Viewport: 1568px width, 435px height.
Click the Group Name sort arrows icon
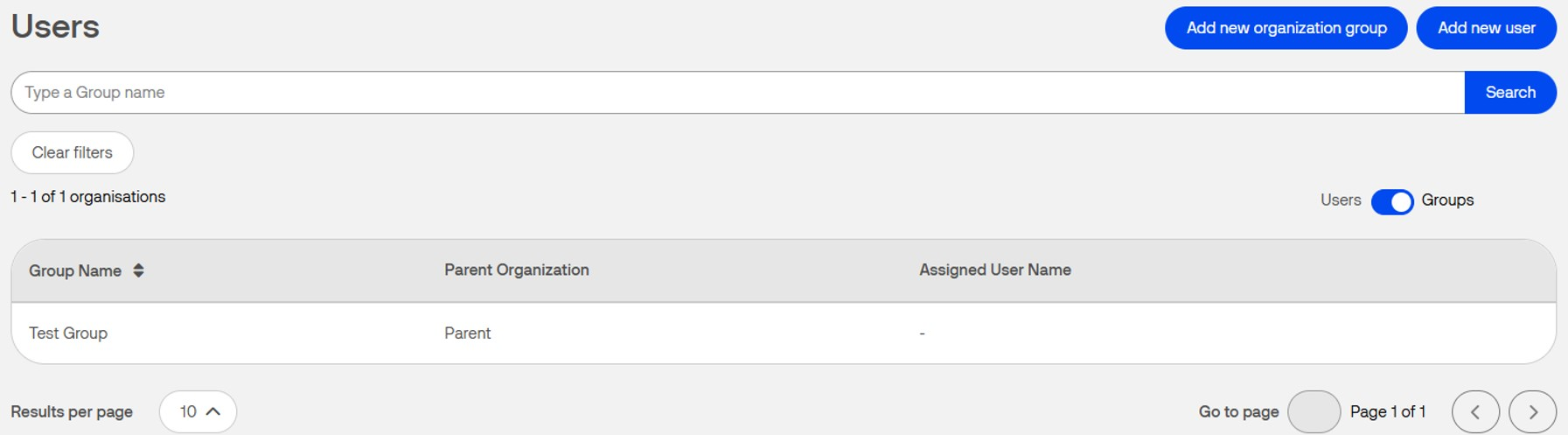pyautogui.click(x=138, y=270)
